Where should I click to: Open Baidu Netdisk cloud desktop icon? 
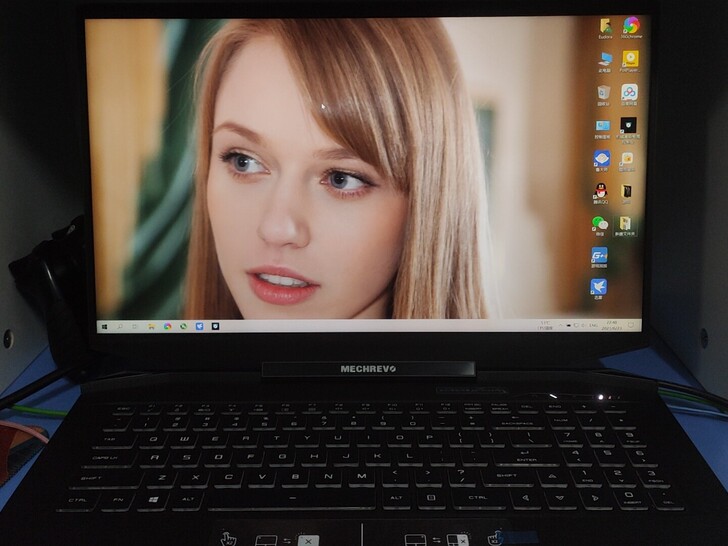coord(629,93)
